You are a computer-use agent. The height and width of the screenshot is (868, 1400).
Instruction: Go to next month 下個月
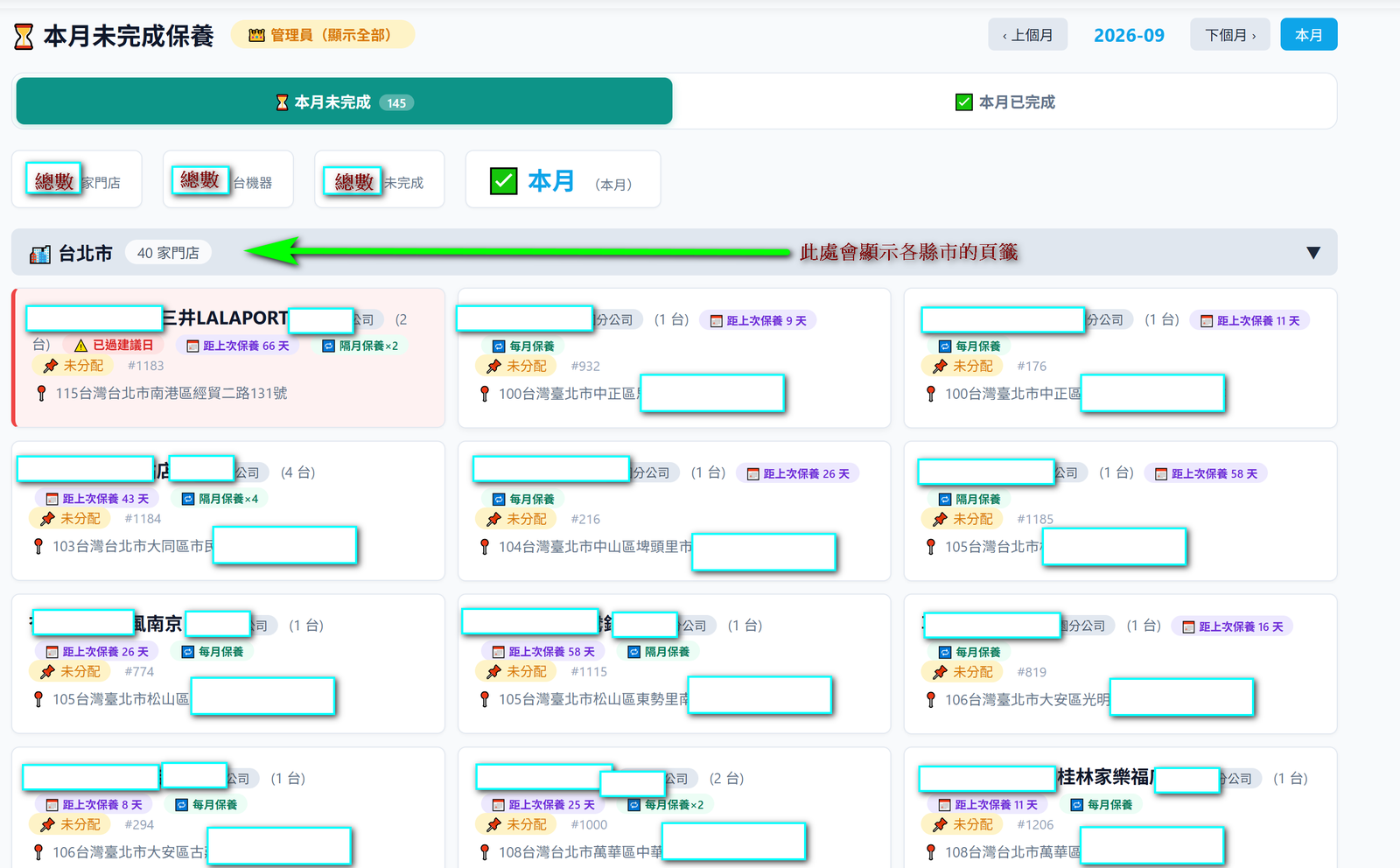pyautogui.click(x=1229, y=35)
